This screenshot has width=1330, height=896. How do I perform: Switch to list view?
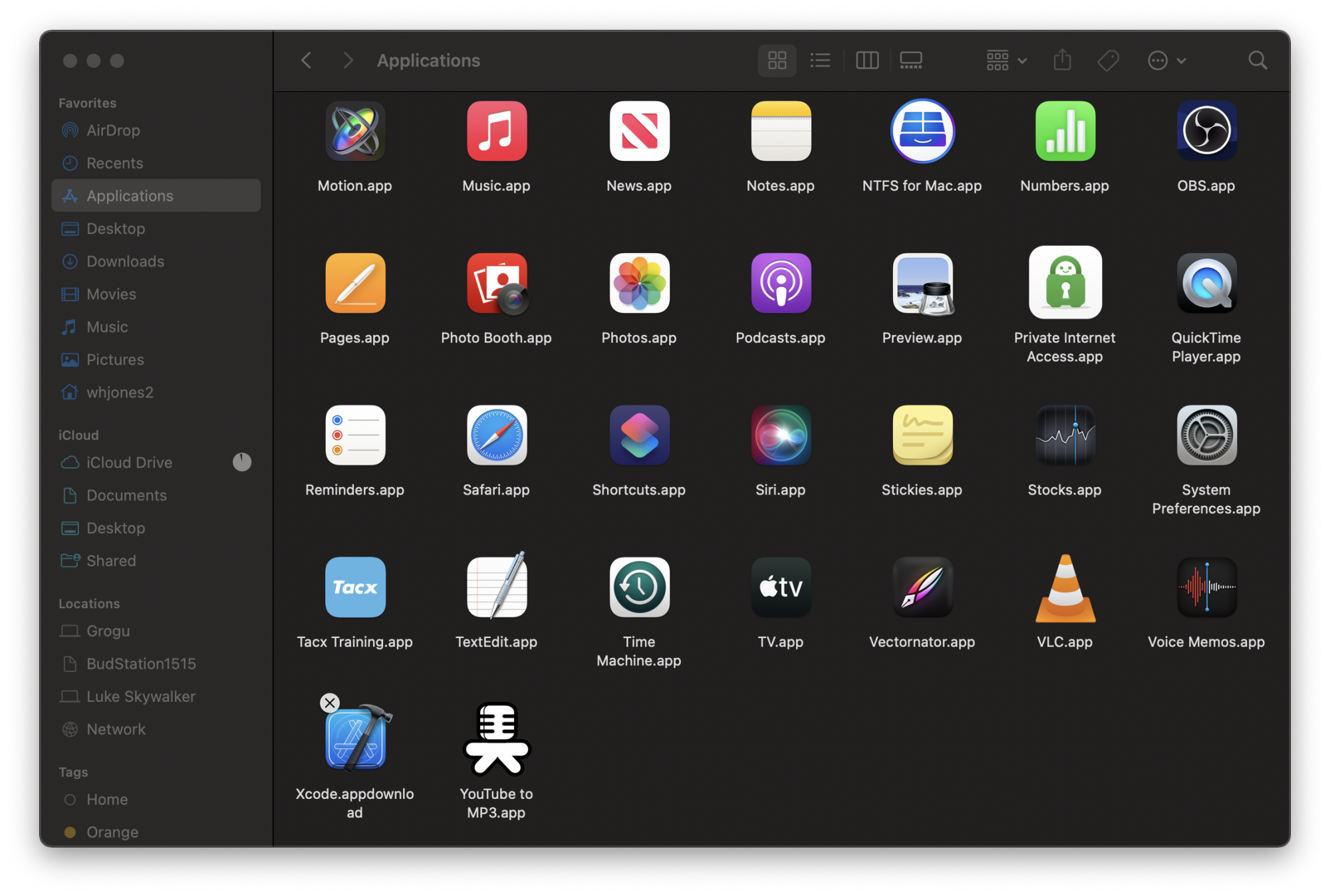pos(820,60)
